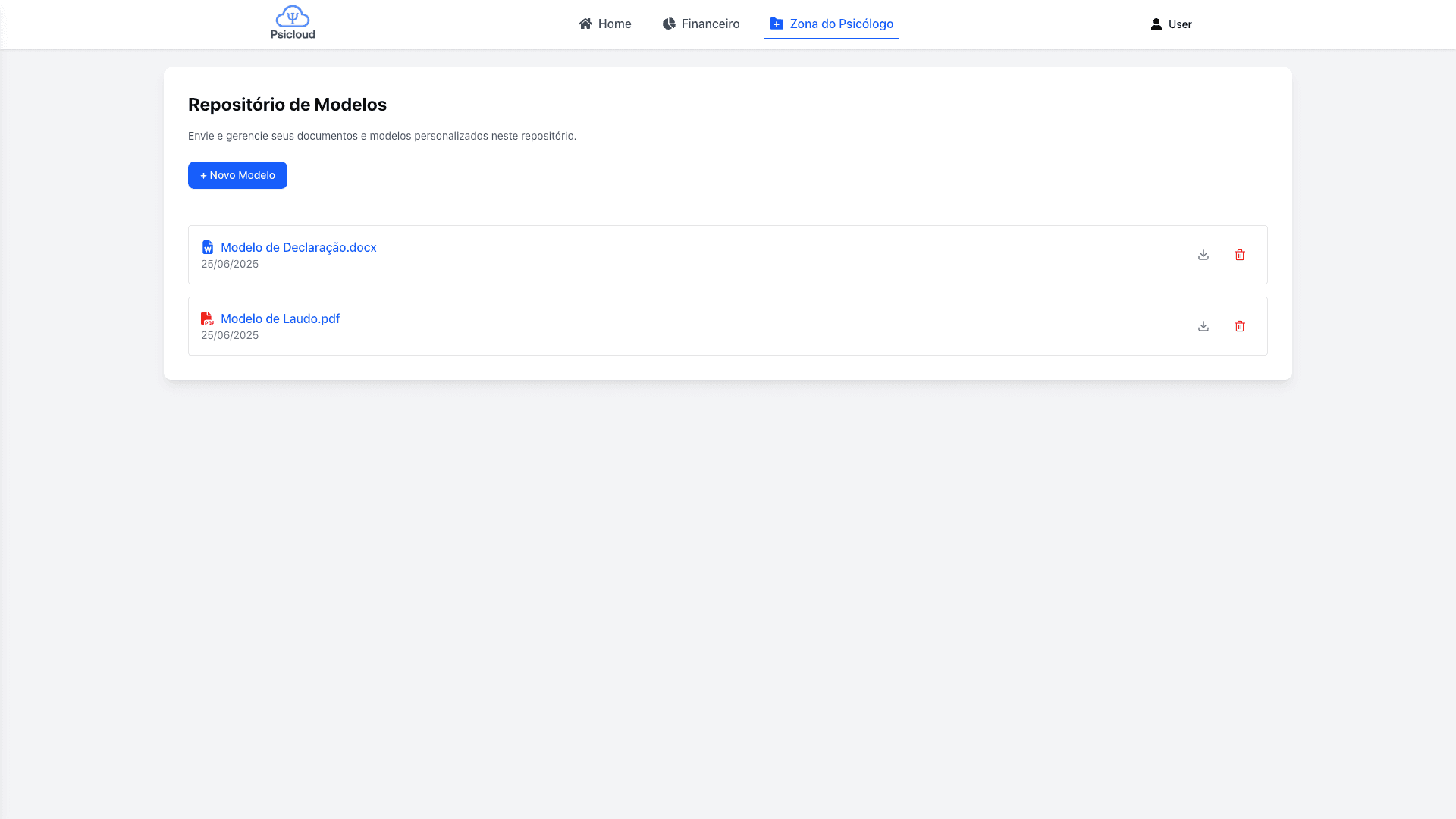Select the Home house icon
1456x819 pixels.
pos(584,24)
